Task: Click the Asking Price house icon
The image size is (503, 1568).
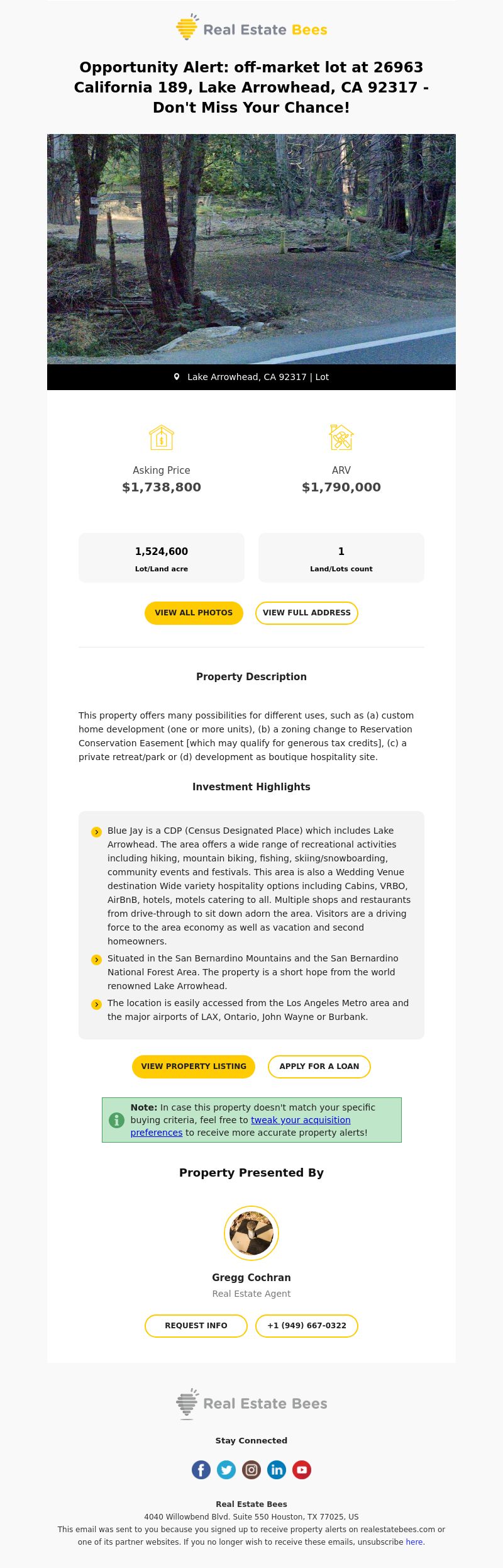Action: tap(162, 437)
